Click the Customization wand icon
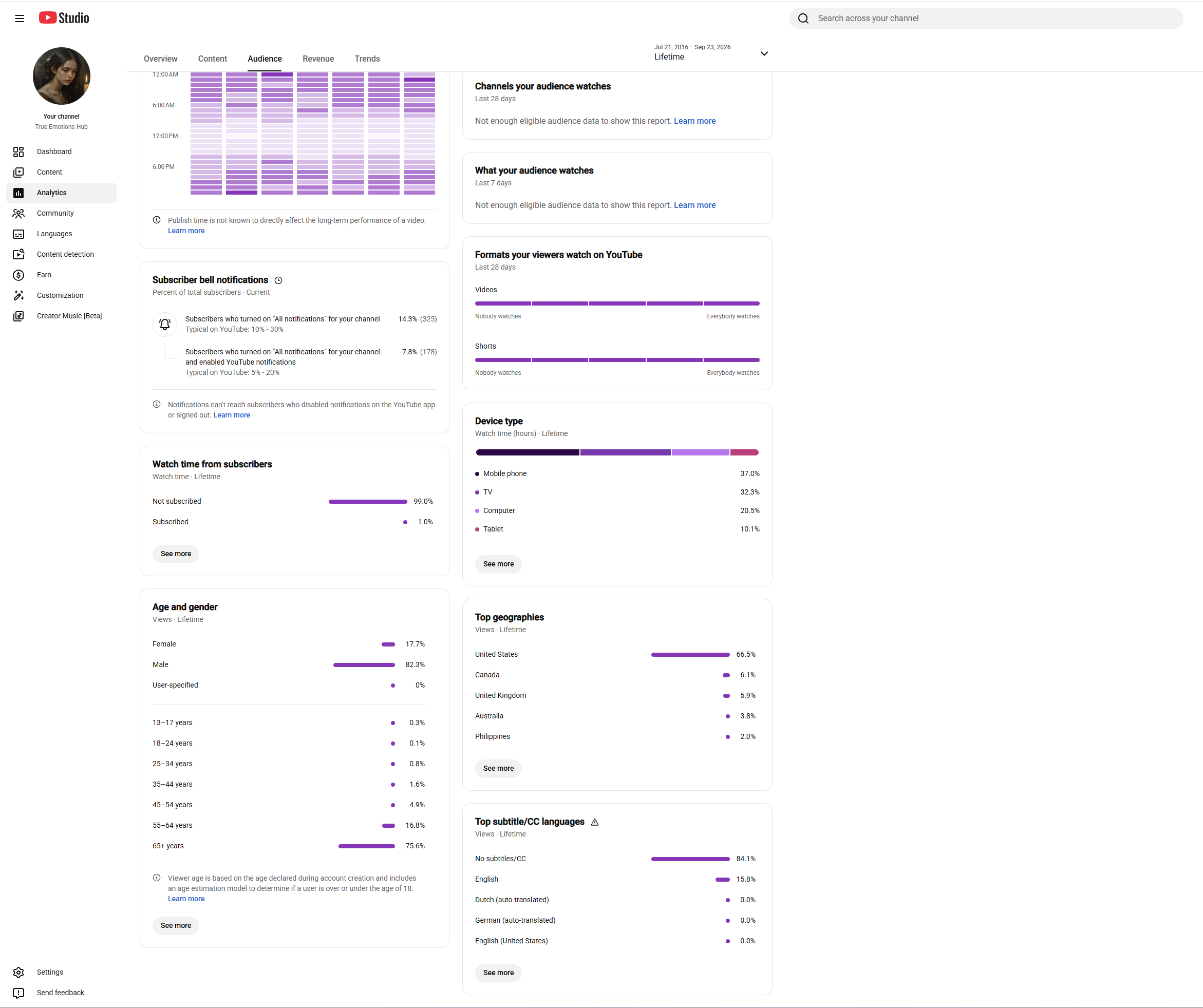 point(18,296)
